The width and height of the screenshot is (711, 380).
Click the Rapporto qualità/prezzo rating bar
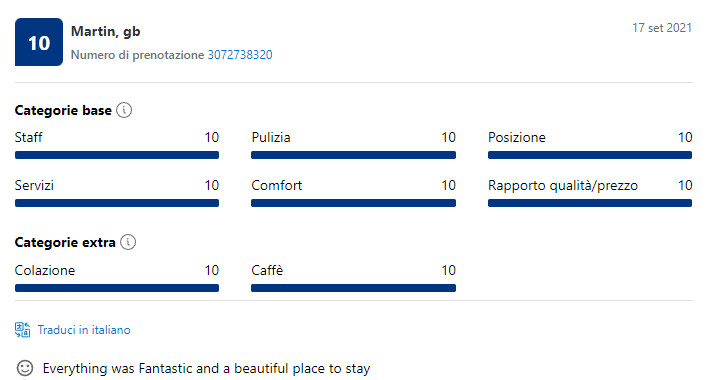(590, 203)
